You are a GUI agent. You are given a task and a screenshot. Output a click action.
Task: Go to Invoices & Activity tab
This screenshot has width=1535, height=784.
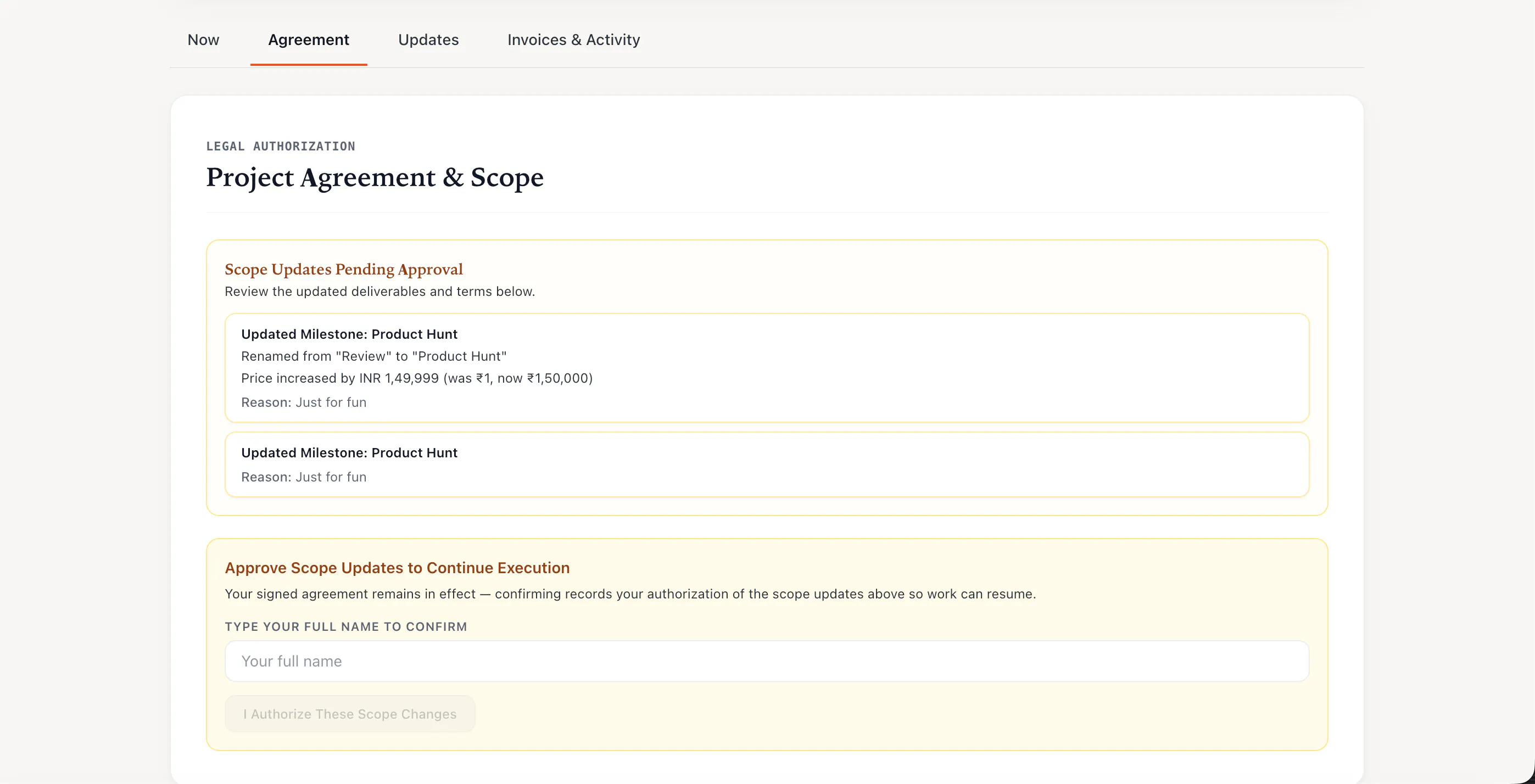[x=574, y=40]
